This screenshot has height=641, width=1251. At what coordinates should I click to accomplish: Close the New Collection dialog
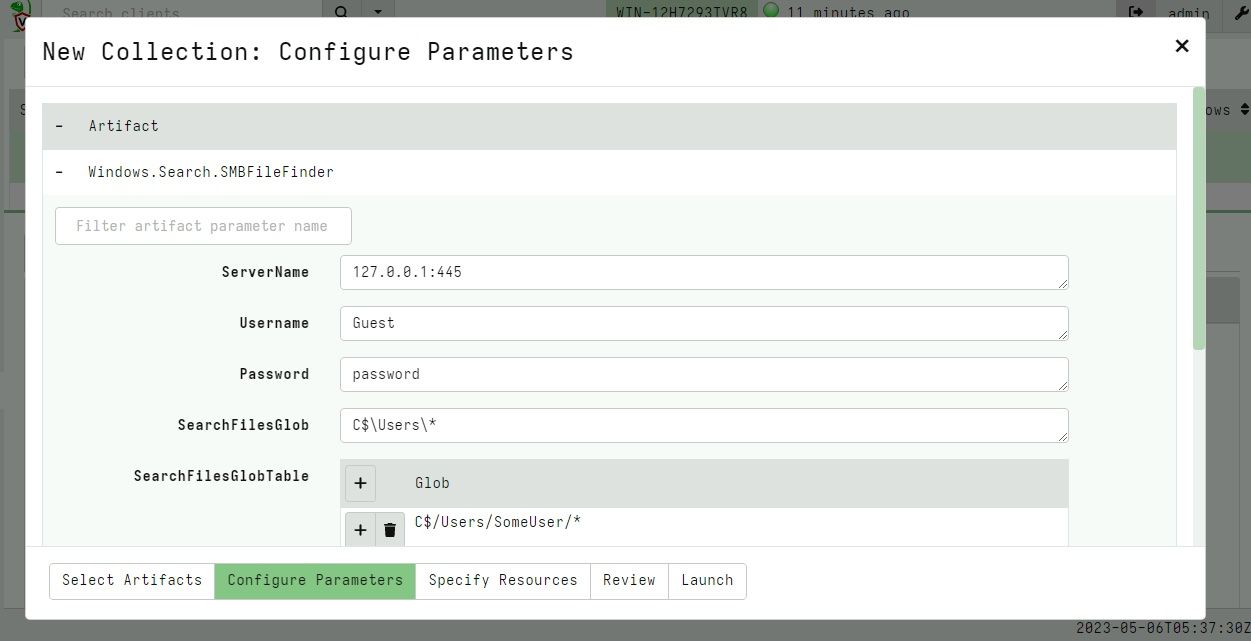pyautogui.click(x=1182, y=46)
